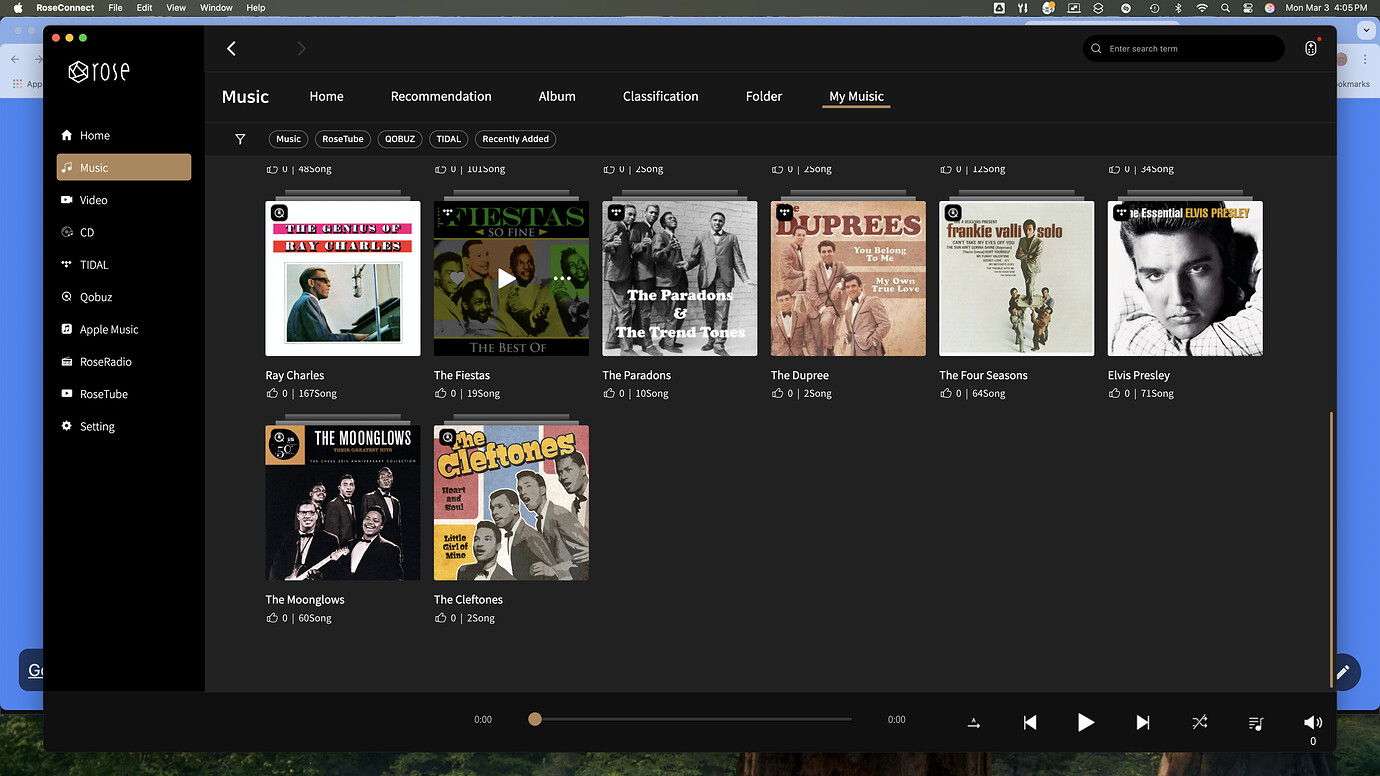This screenshot has height=776, width=1380.
Task: Toggle the TIDAL filter chip
Action: 448,139
